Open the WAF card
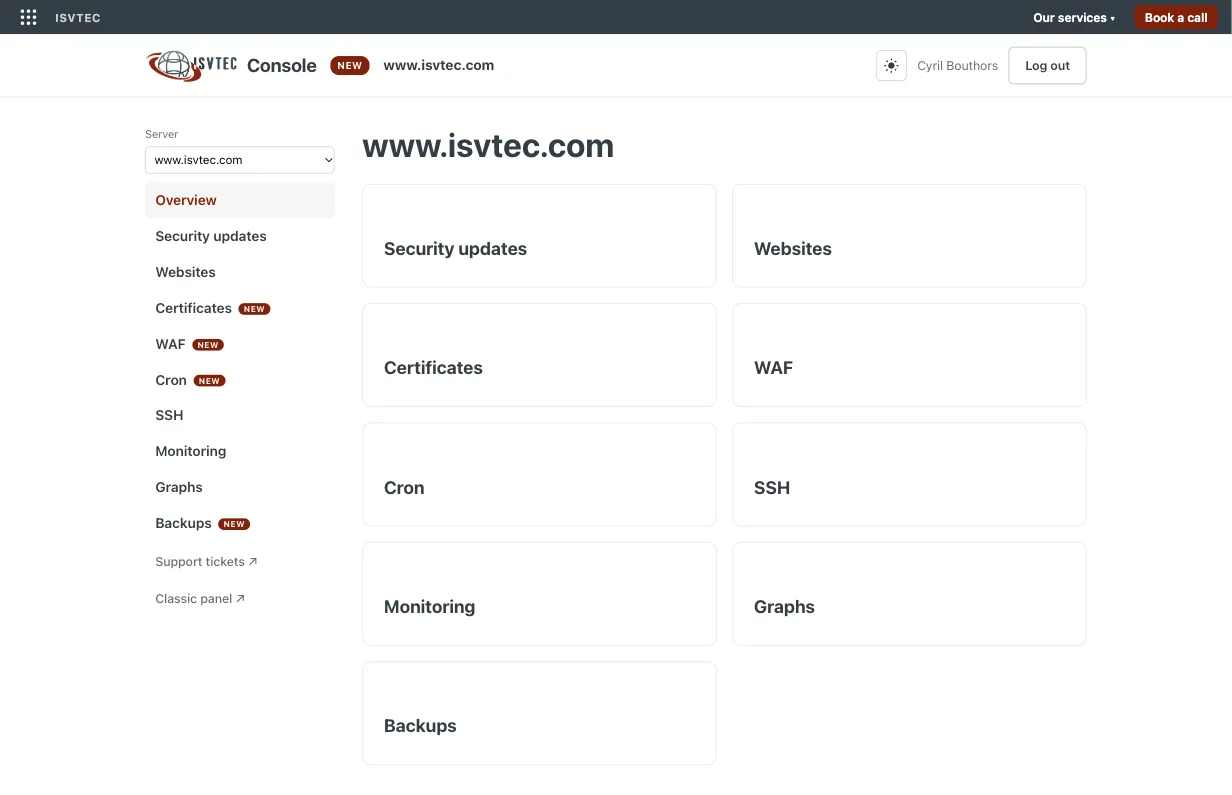The width and height of the screenshot is (1232, 795). pos(909,355)
